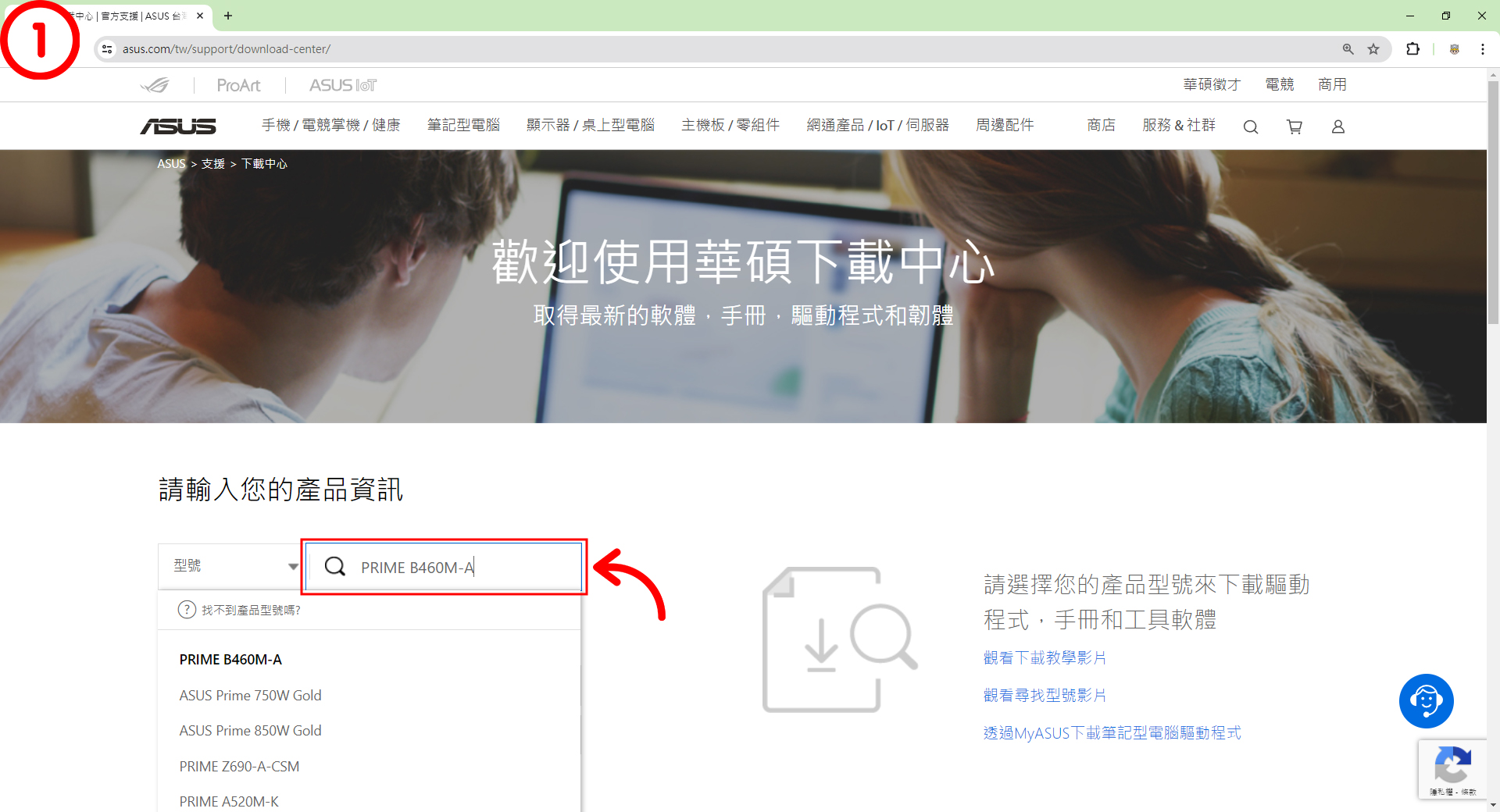View site information icon in address bar
Viewport: 1500px width, 812px height.
click(x=107, y=49)
